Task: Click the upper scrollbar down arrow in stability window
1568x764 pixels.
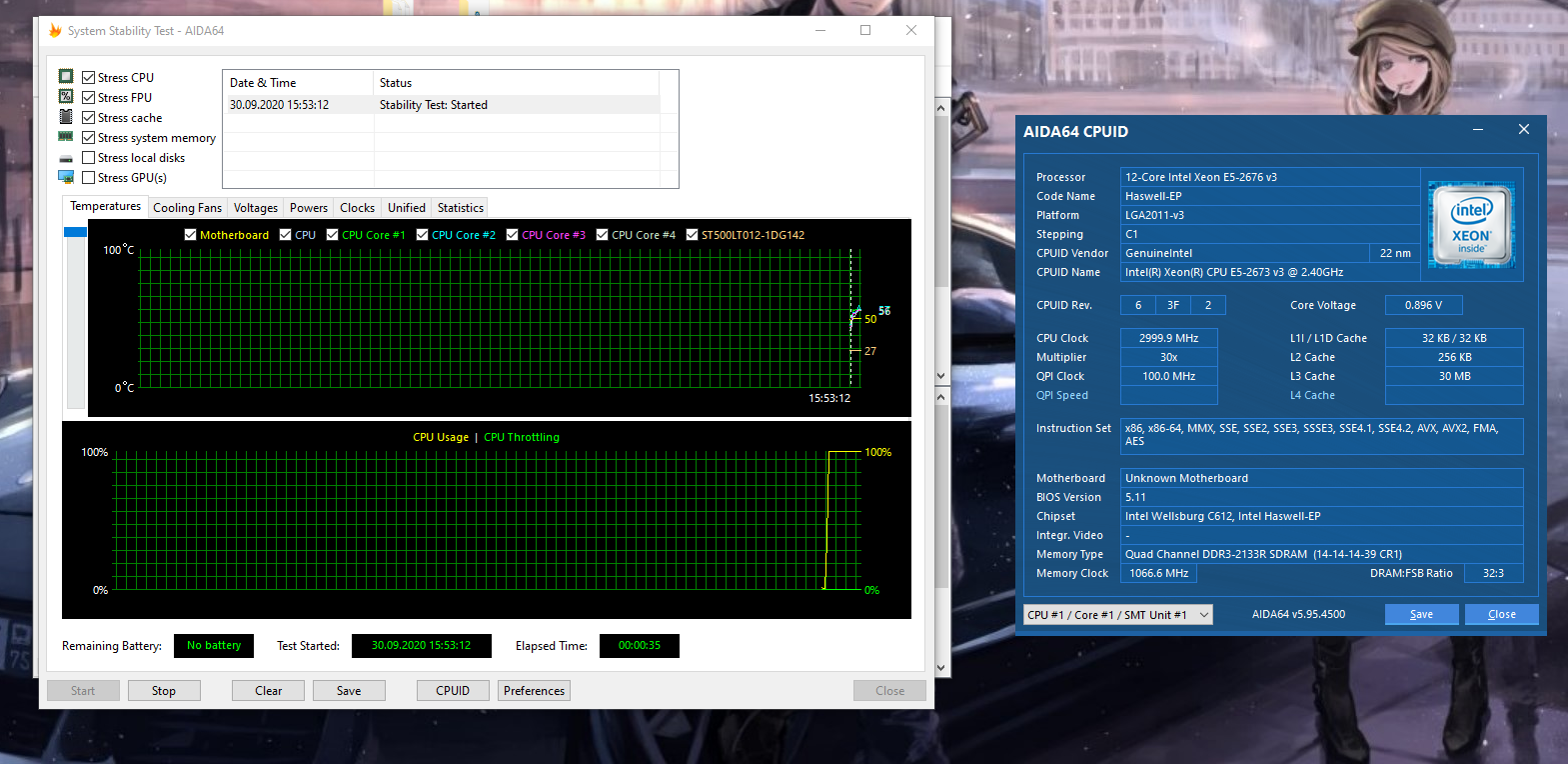Action: coord(940,376)
